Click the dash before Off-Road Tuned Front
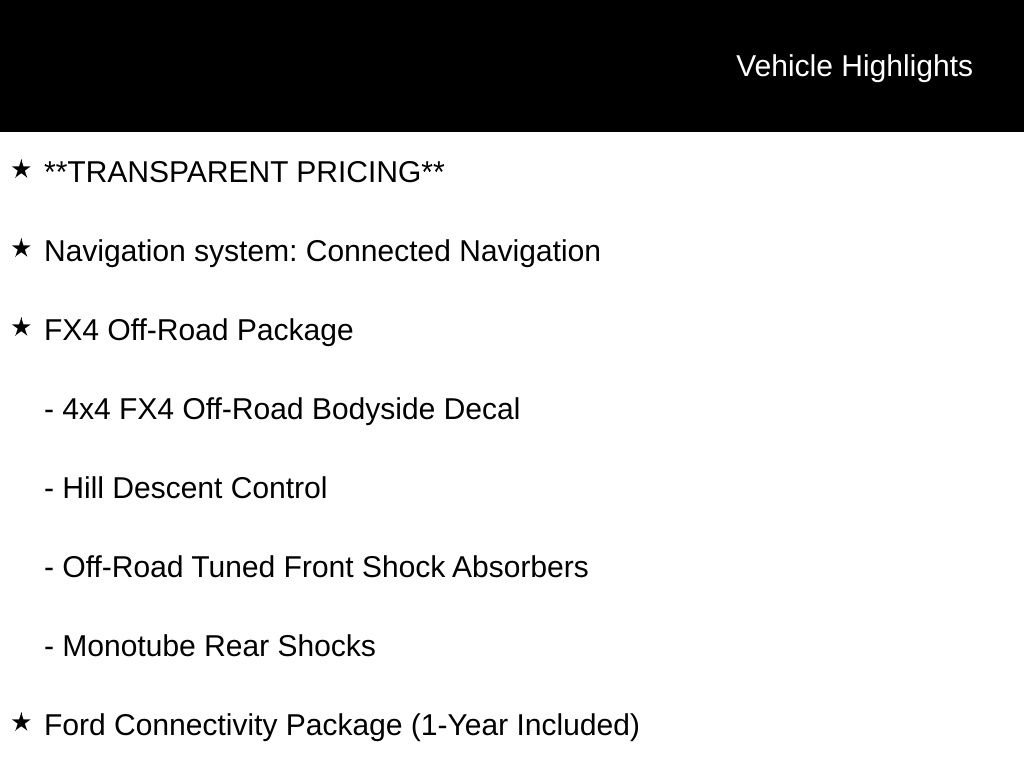Viewport: 1024px width, 768px height. (x=49, y=568)
